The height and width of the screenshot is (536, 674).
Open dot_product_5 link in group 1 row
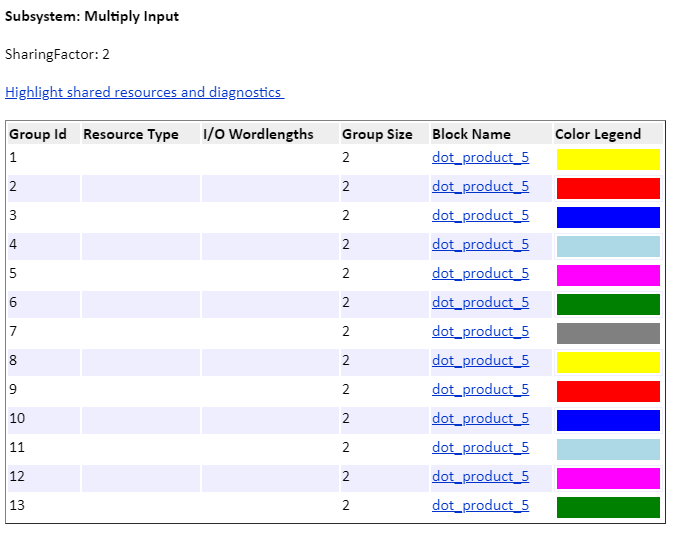(x=480, y=158)
